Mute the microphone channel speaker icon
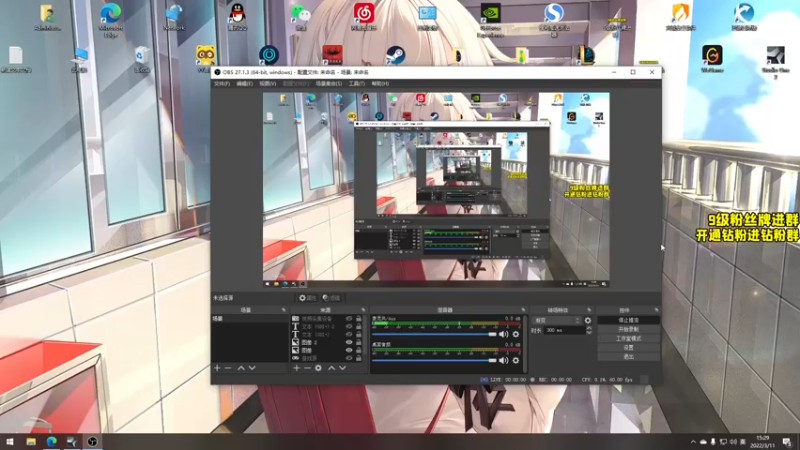Image resolution: width=800 pixels, height=450 pixels. click(x=504, y=334)
